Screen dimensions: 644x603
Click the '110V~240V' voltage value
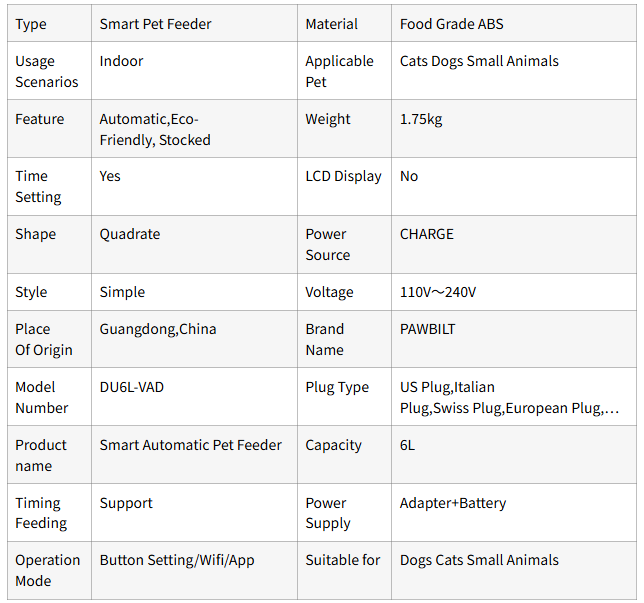(438, 292)
